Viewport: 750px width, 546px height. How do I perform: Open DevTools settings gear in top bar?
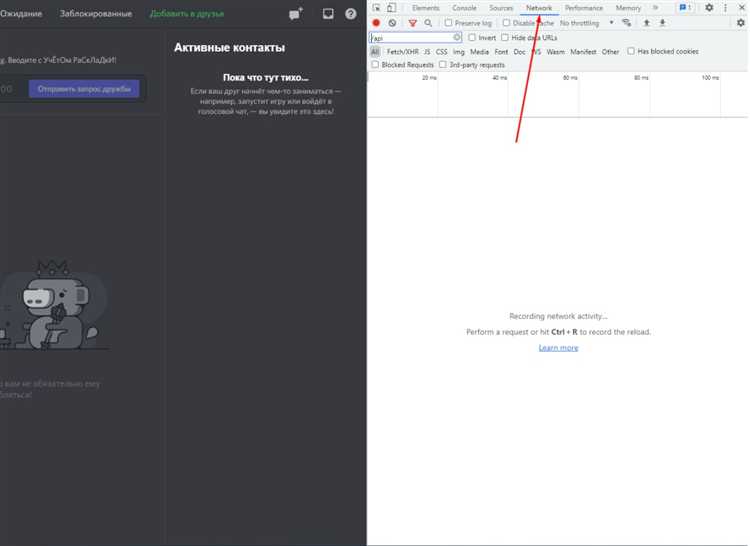709,8
